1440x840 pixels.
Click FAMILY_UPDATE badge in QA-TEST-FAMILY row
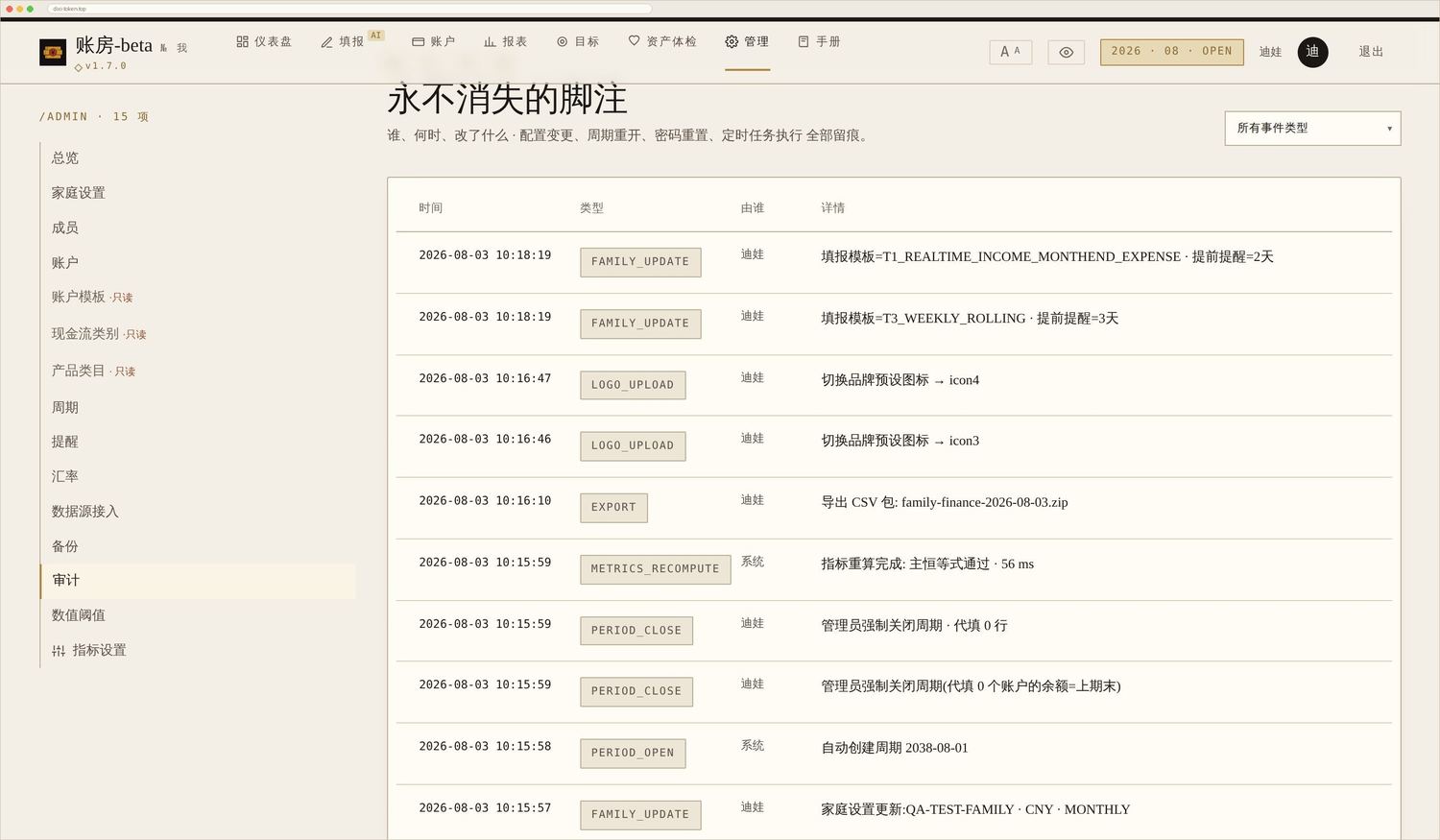pos(640,814)
